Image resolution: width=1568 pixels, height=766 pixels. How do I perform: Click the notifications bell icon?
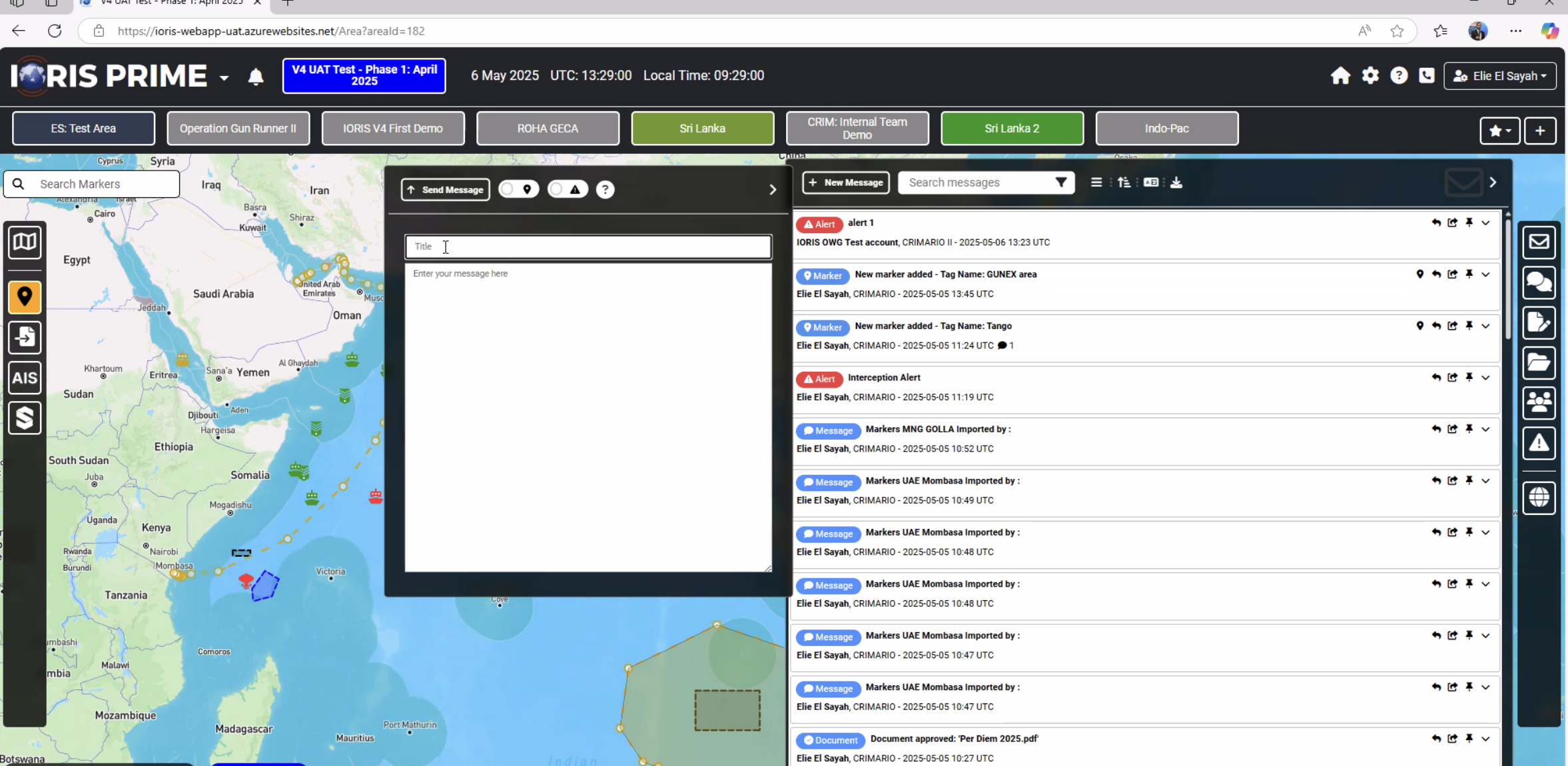click(x=256, y=77)
